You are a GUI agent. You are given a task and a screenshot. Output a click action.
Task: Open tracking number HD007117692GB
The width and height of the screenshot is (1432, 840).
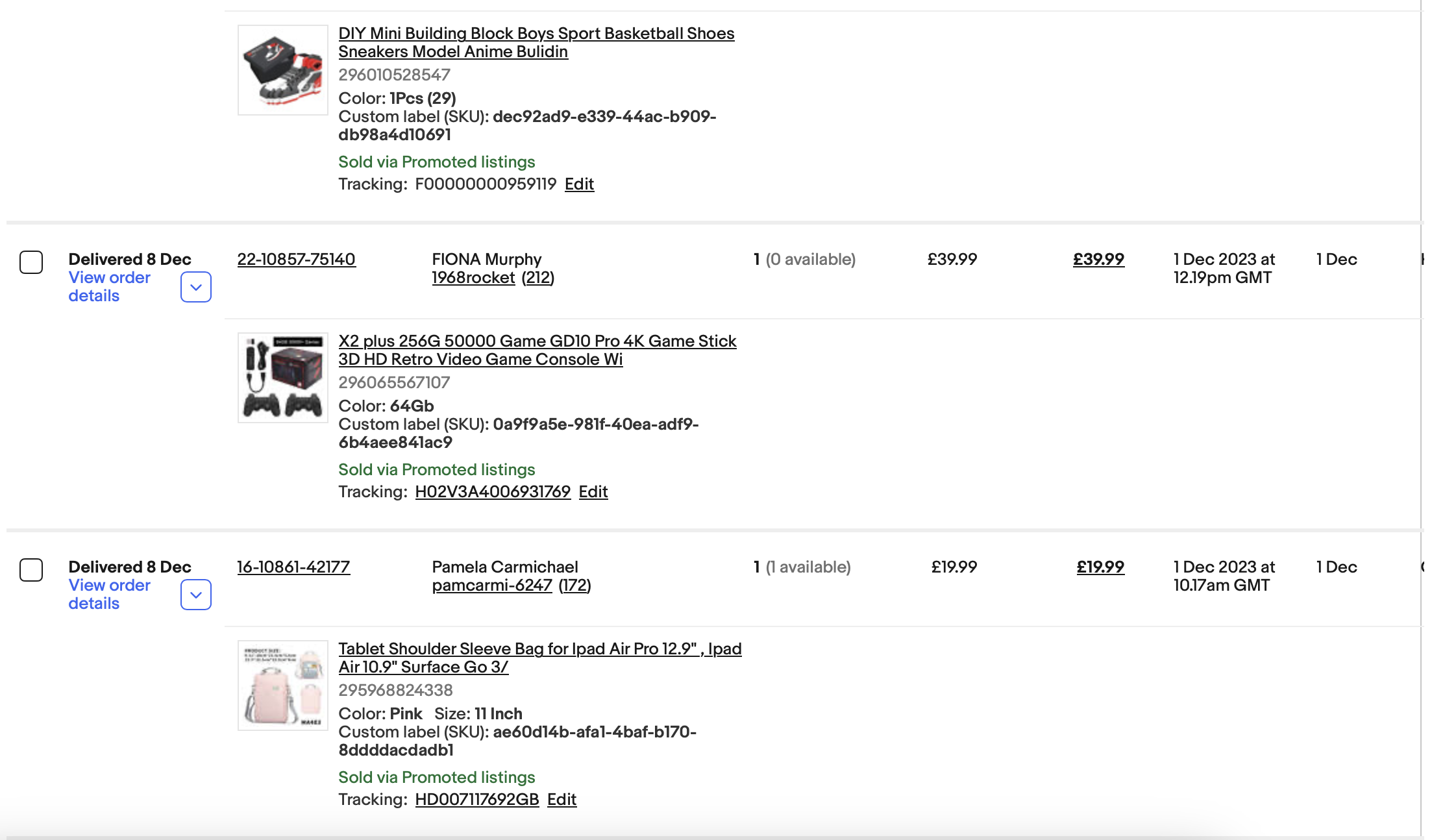click(477, 799)
